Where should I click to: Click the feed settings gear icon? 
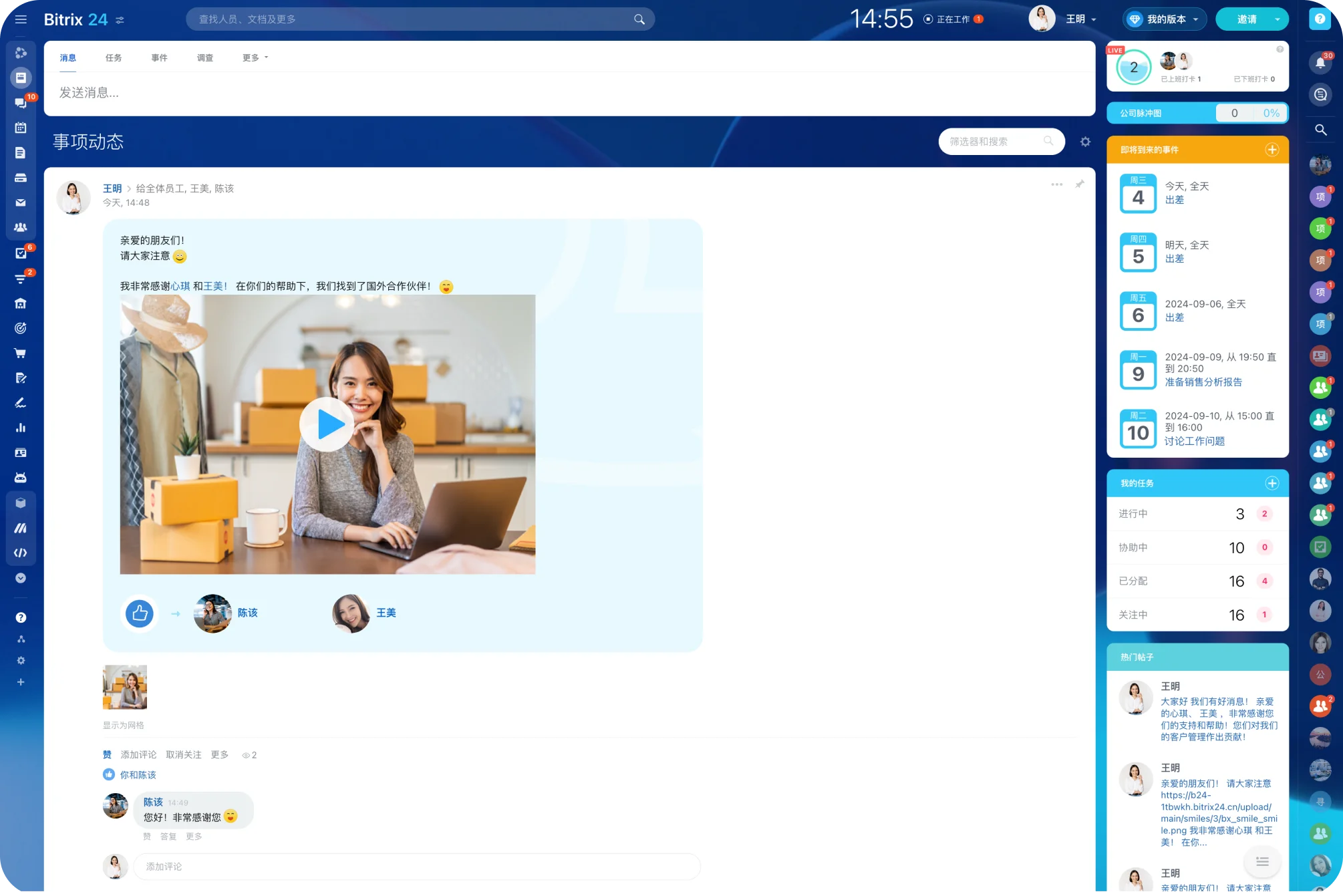tap(1085, 142)
